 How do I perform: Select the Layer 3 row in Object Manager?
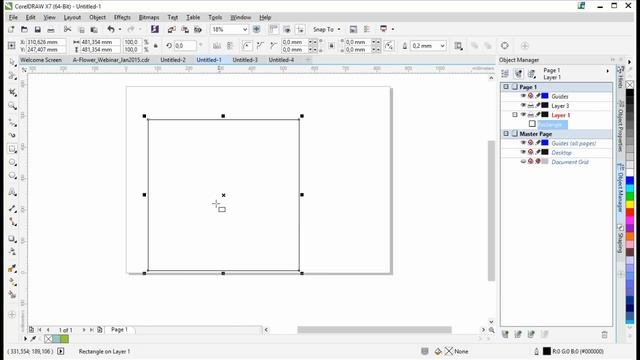pos(557,105)
